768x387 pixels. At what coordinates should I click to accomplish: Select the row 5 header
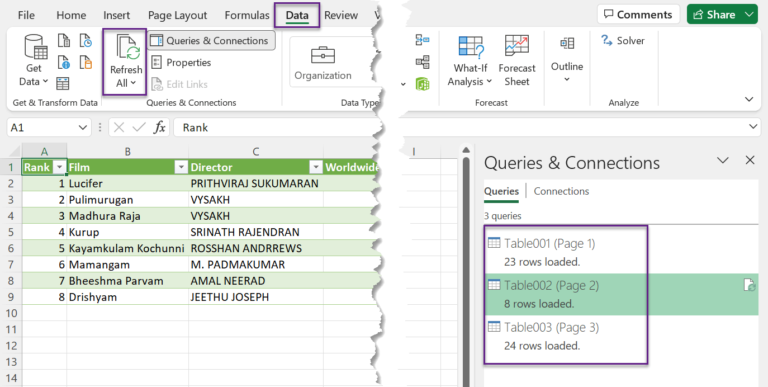click(11, 232)
